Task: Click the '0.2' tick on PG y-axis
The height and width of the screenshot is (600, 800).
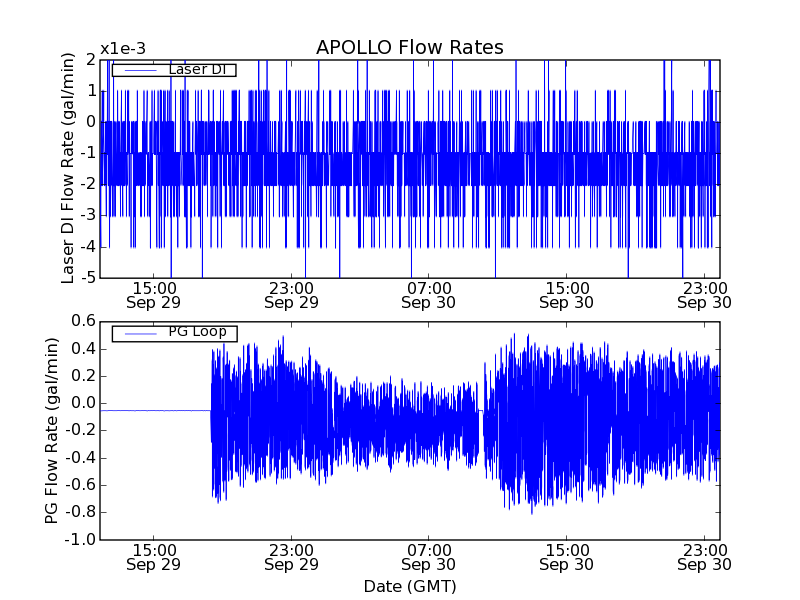Action: pos(84,376)
